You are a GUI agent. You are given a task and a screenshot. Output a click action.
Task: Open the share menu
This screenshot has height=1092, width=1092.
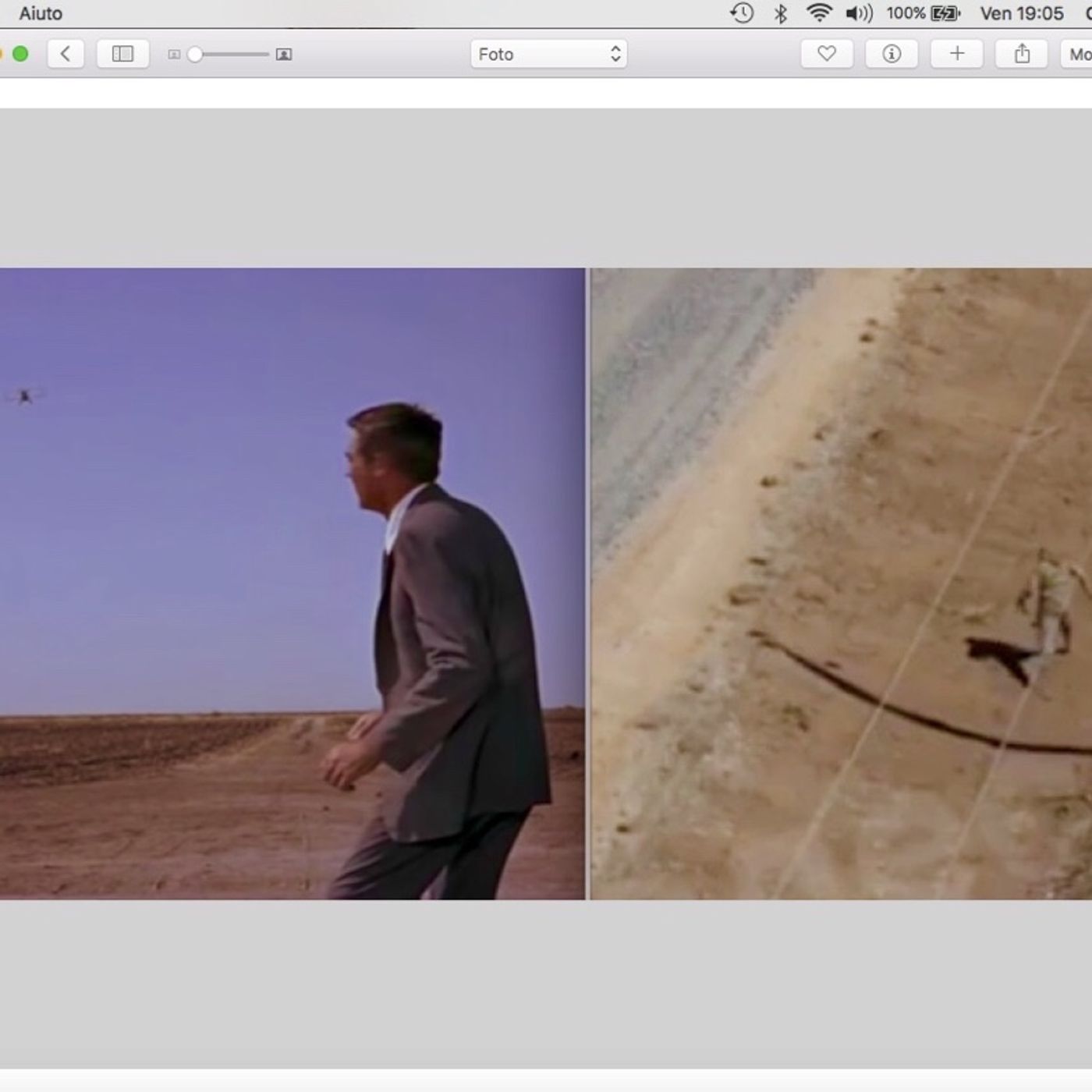[1022, 54]
